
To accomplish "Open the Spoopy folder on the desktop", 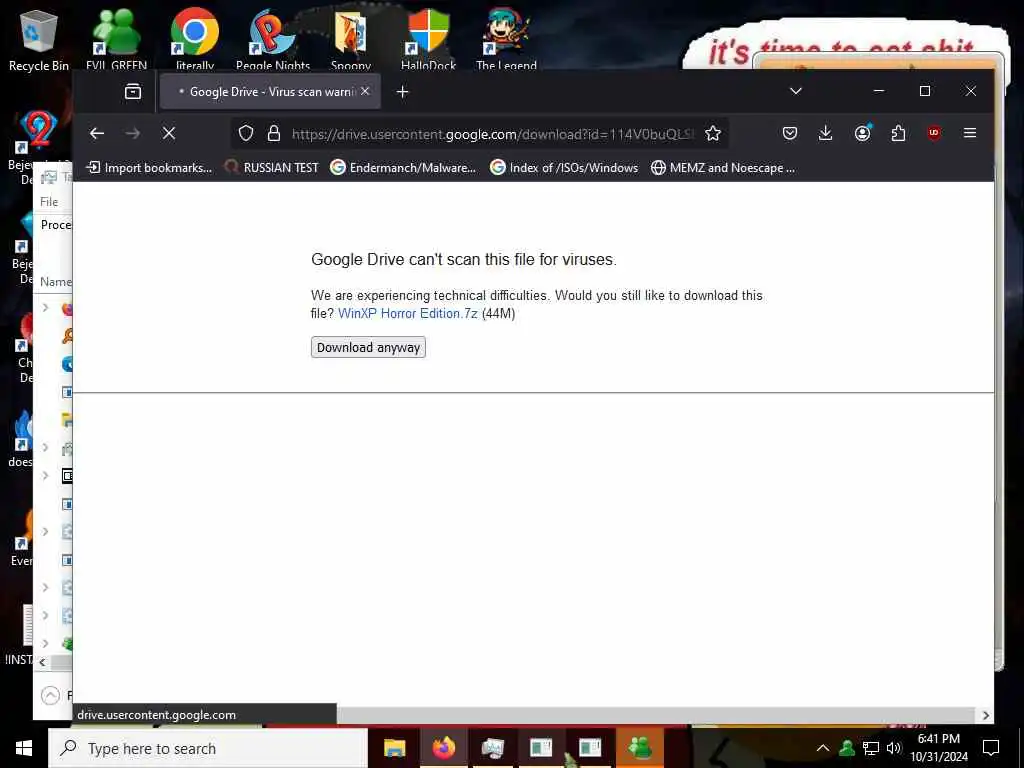I will pyautogui.click(x=351, y=39).
